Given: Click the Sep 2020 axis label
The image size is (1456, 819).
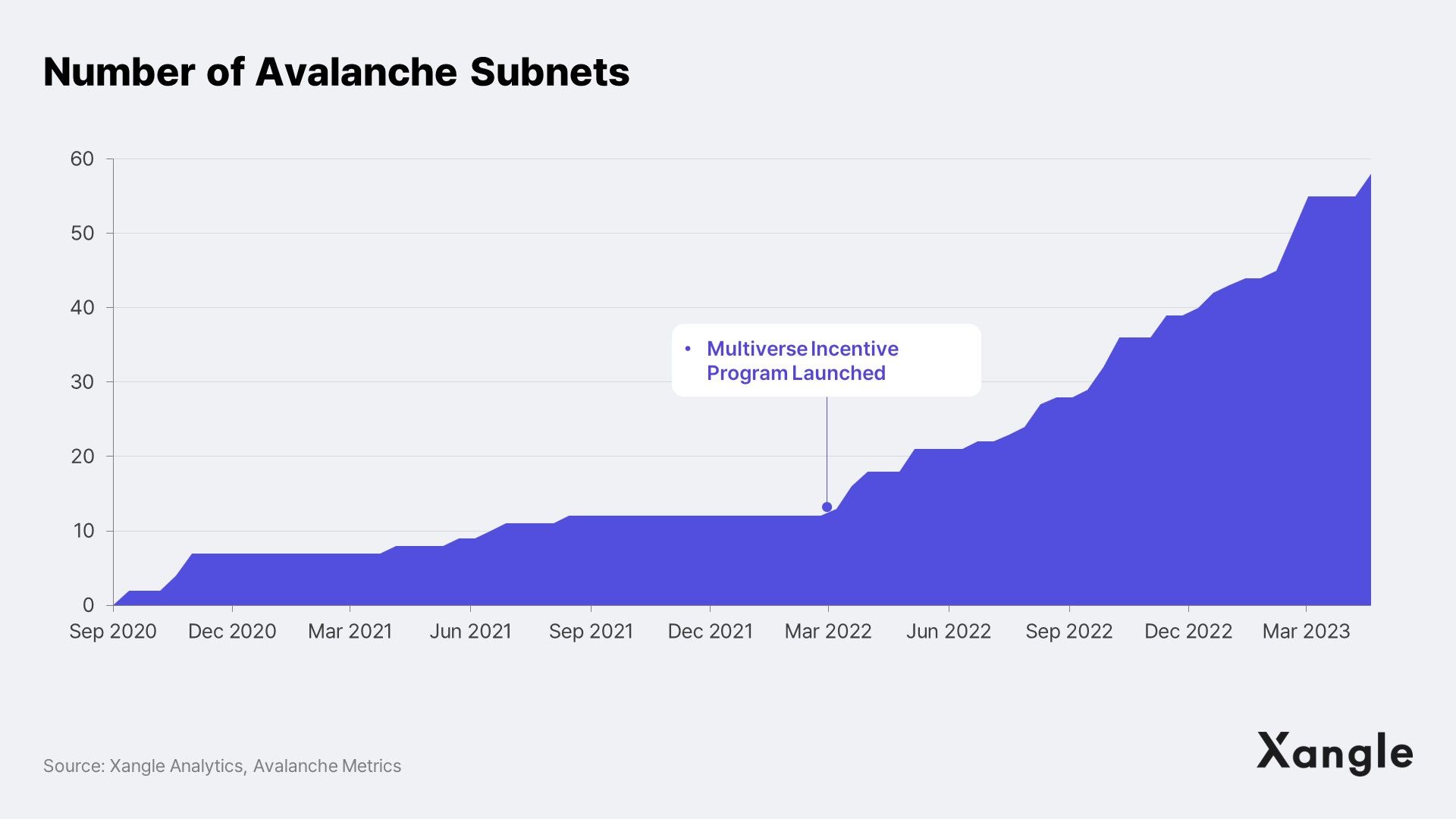Looking at the screenshot, I should 113,631.
